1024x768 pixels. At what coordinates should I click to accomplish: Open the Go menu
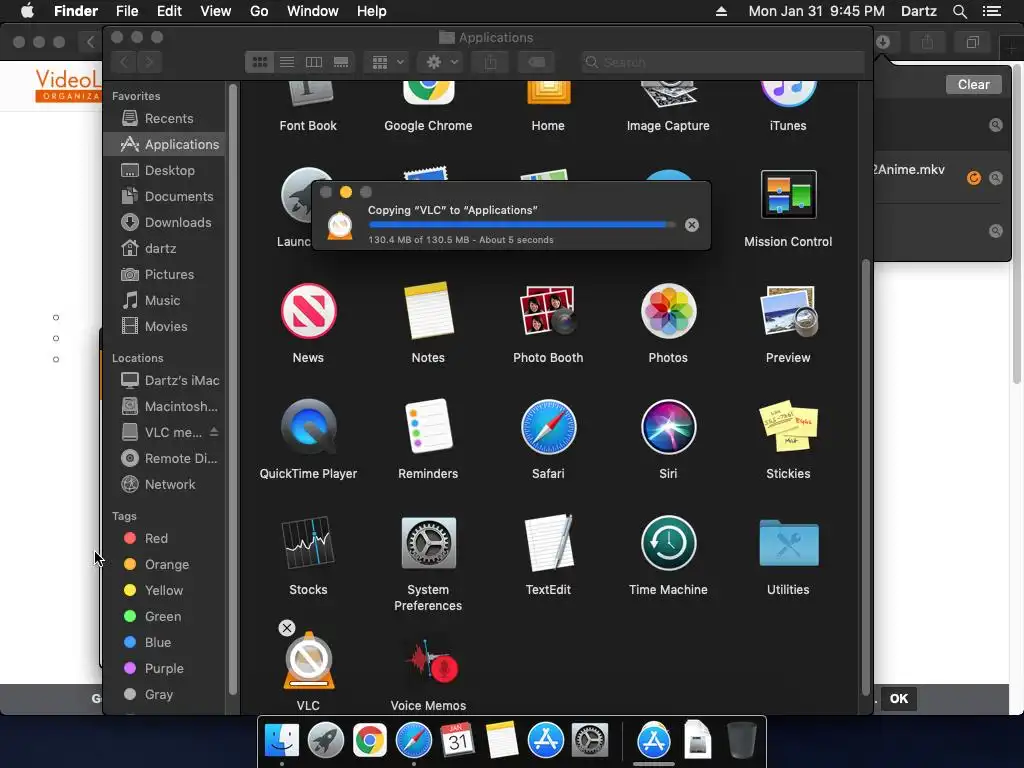click(x=259, y=11)
